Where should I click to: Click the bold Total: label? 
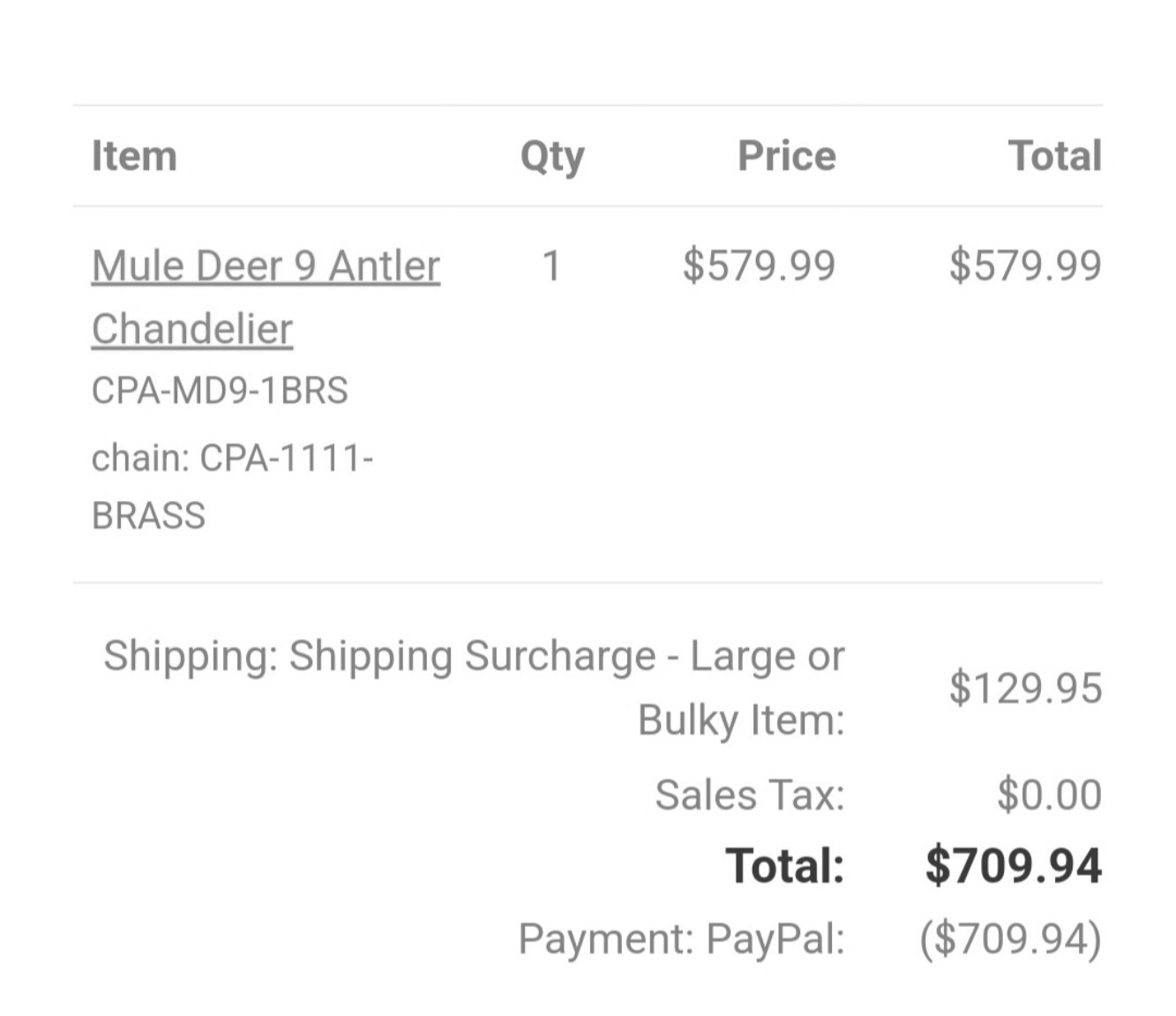tap(784, 865)
